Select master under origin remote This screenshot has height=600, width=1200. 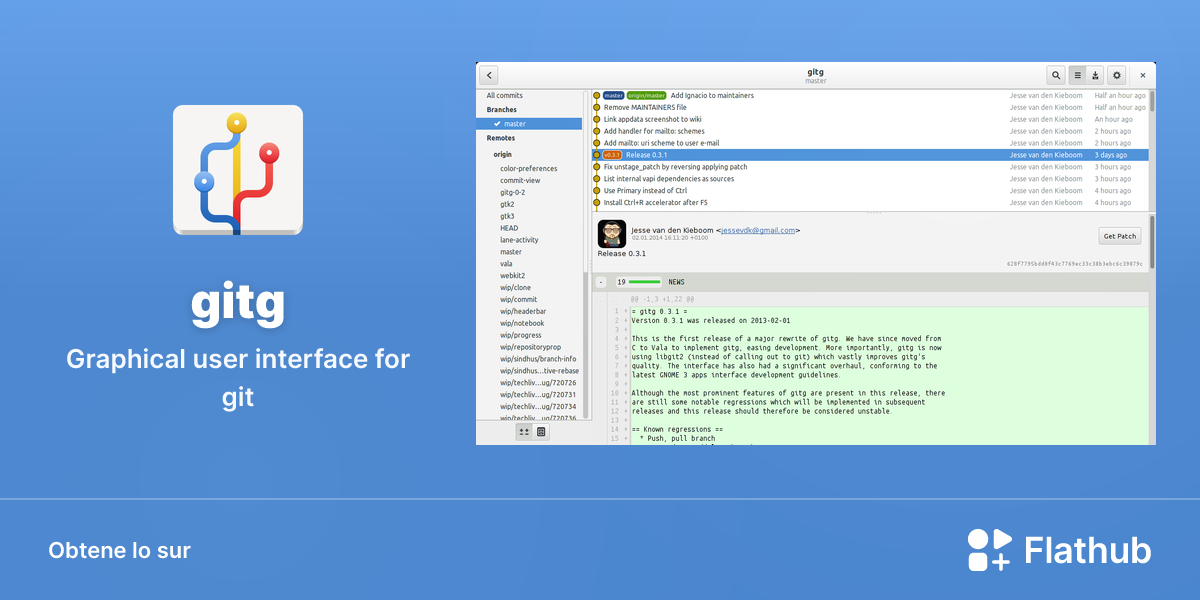pos(511,252)
